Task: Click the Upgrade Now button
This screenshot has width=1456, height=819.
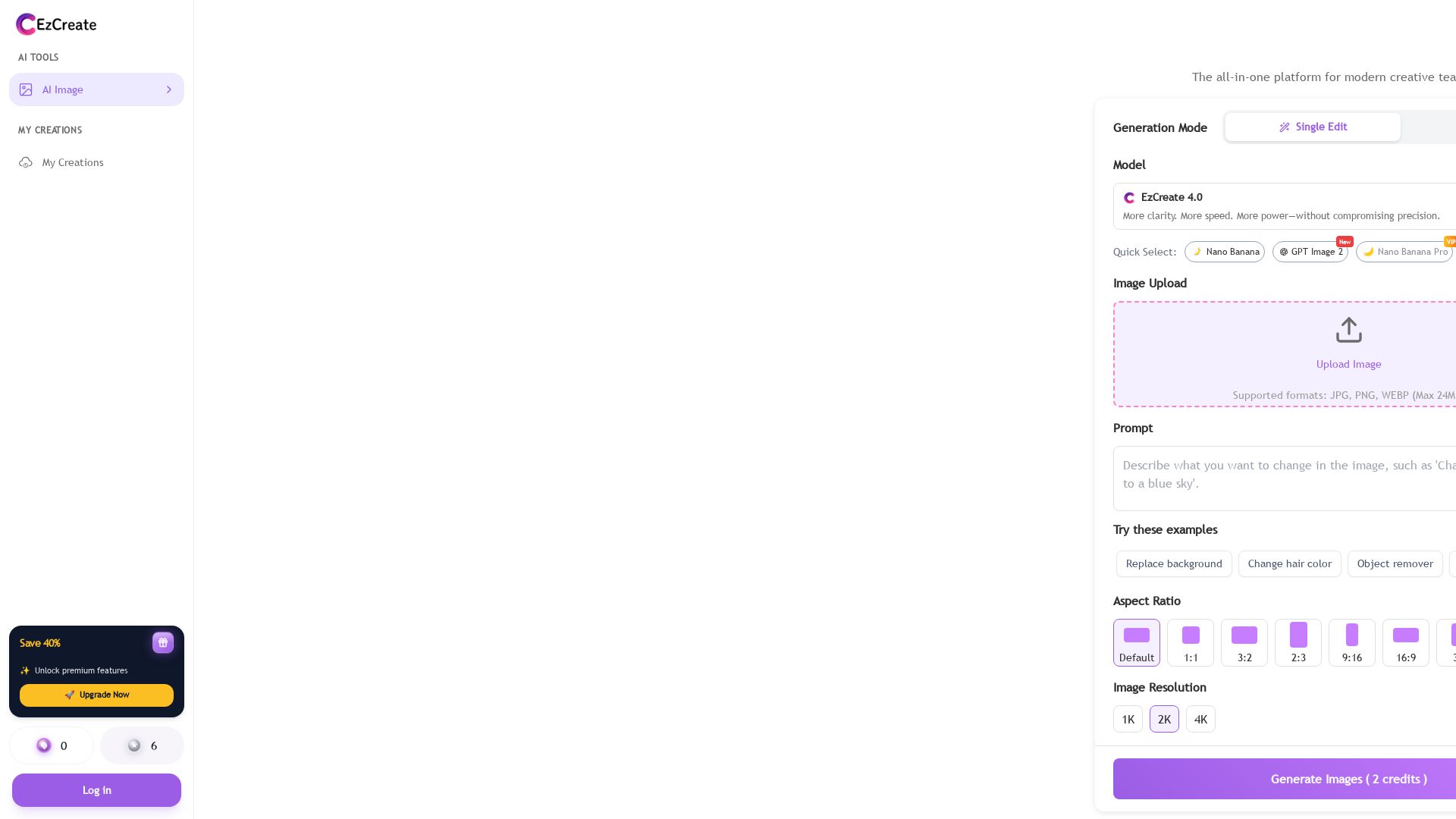Action: coord(96,695)
